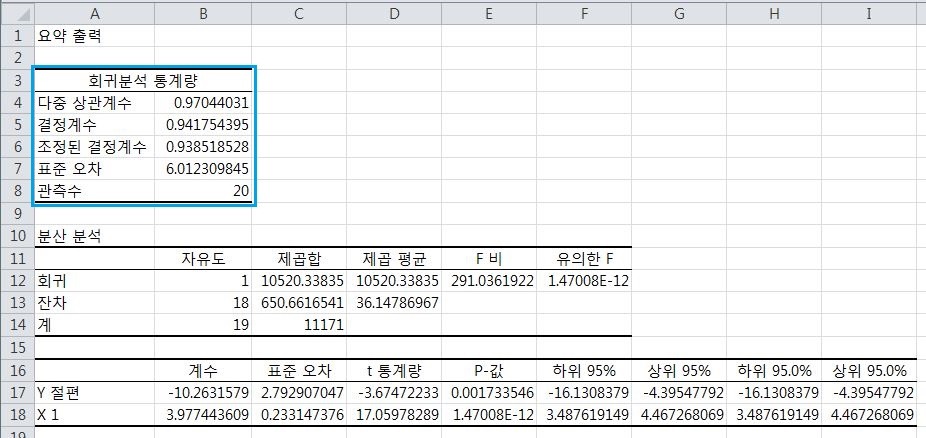Click the '상위 95.0%' header cell
The width and height of the screenshot is (926, 438).
coord(869,370)
